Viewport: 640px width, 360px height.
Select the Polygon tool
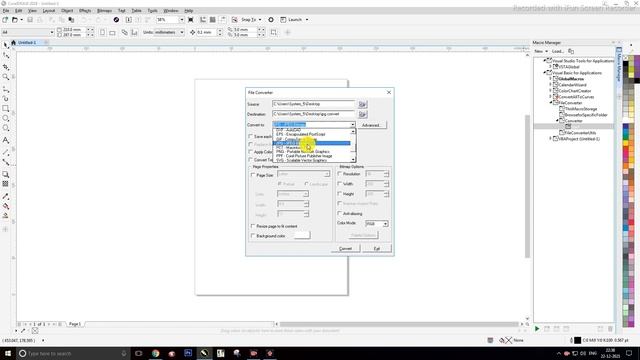pos(6,128)
